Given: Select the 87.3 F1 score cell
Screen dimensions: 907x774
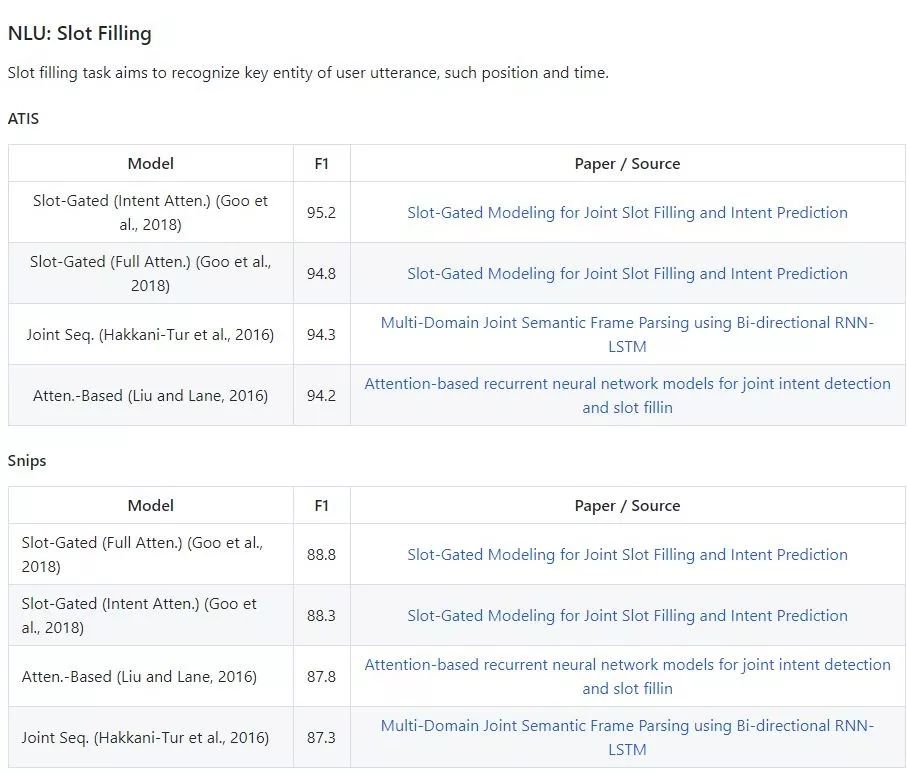Looking at the screenshot, I should (x=321, y=737).
